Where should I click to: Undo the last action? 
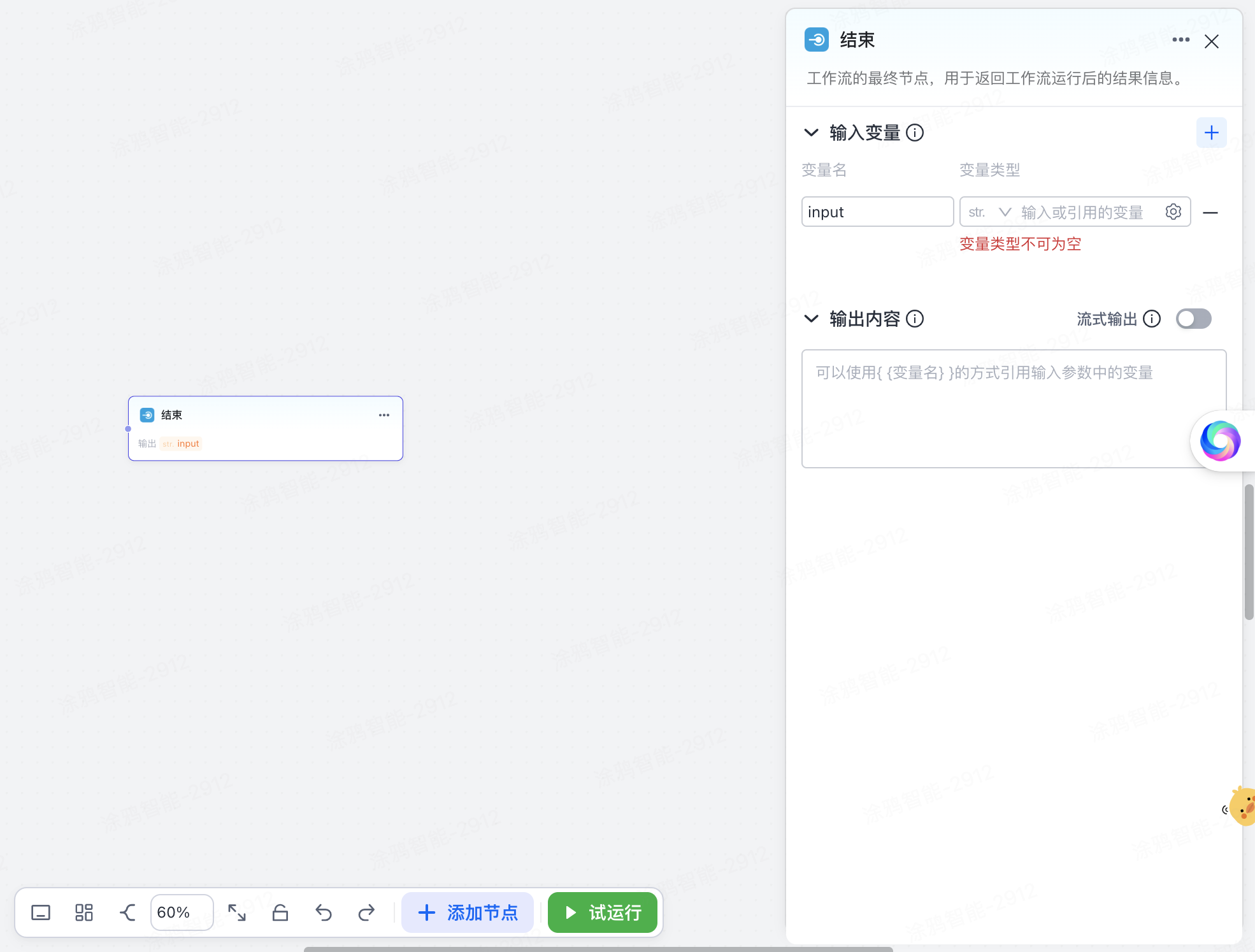click(x=324, y=912)
